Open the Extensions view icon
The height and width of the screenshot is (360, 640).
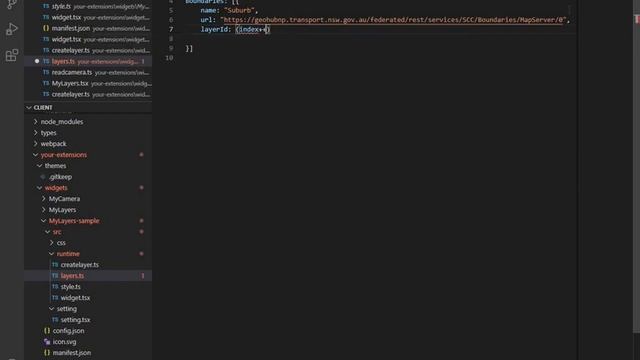coord(12,55)
